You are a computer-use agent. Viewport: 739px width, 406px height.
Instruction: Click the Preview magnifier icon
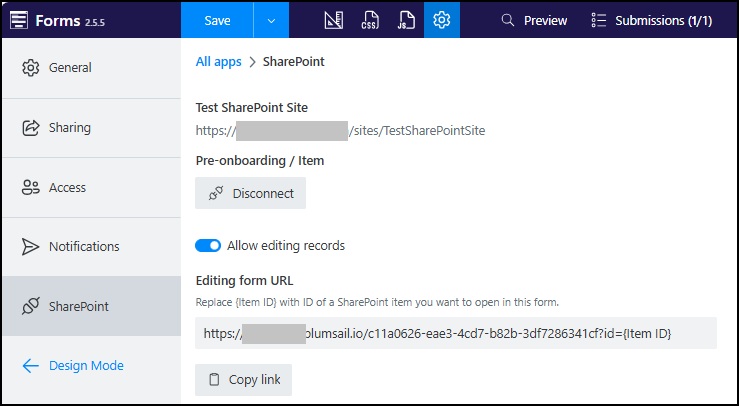coord(508,20)
